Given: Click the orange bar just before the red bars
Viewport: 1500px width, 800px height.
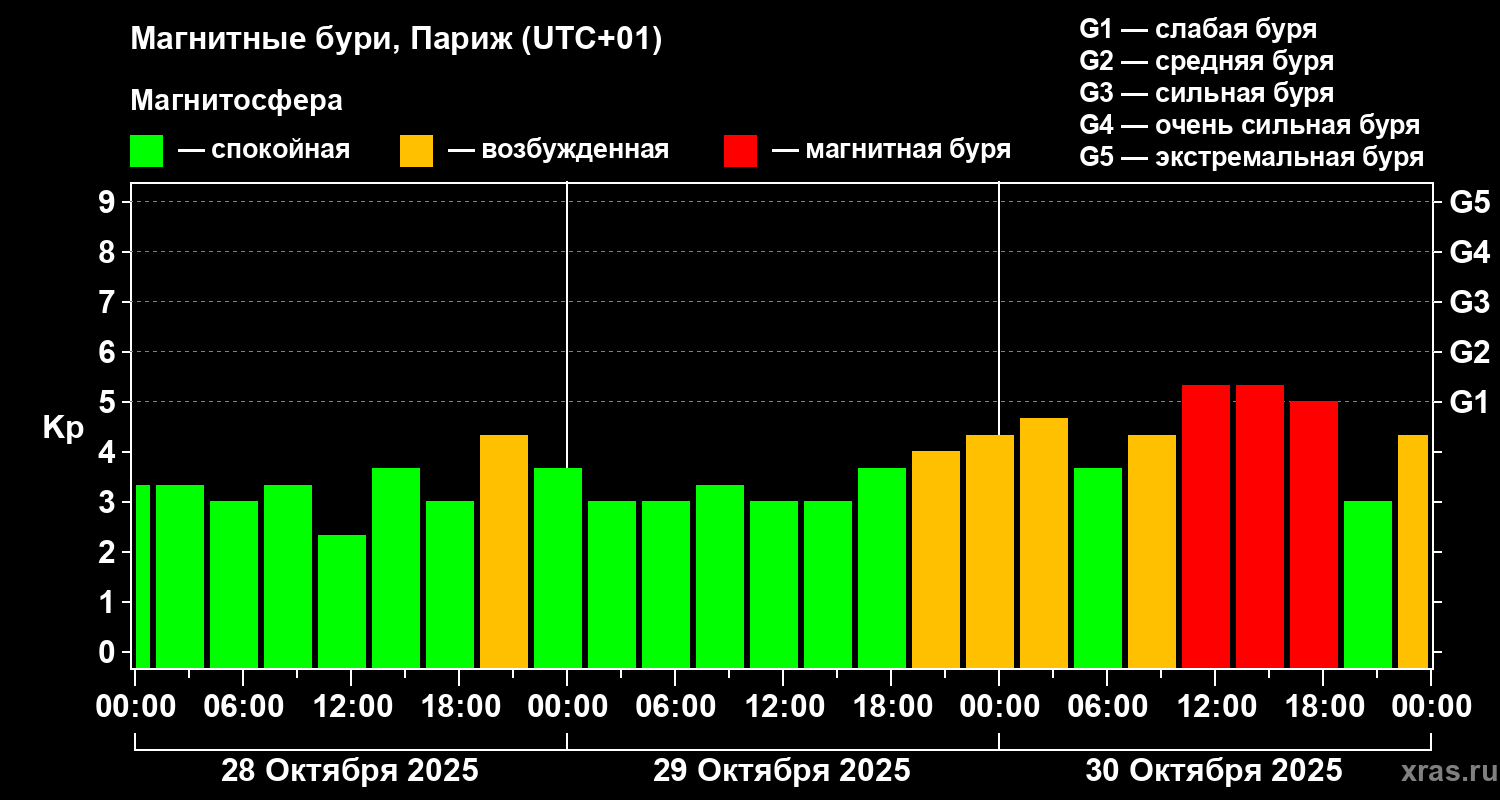Looking at the screenshot, I should 1152,551.
